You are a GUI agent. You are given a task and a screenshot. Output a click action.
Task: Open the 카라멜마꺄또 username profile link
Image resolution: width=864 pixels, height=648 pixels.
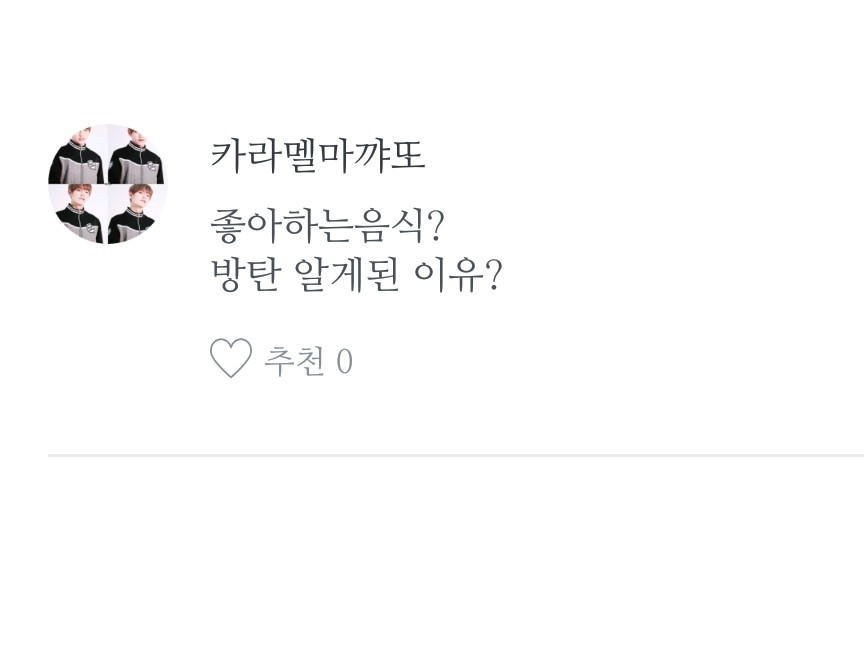[318, 156]
